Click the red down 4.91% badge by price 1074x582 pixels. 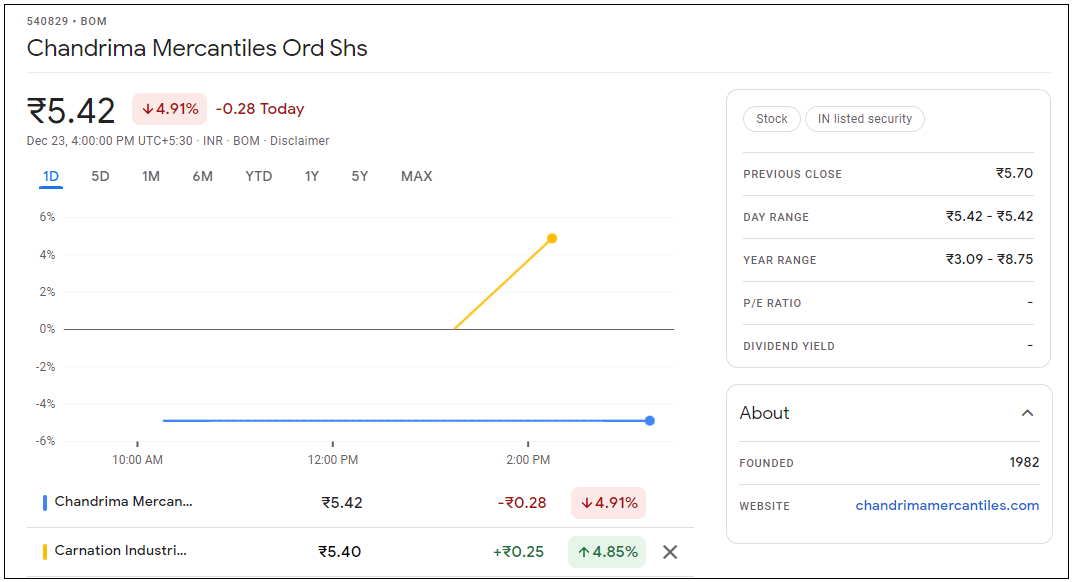click(169, 109)
